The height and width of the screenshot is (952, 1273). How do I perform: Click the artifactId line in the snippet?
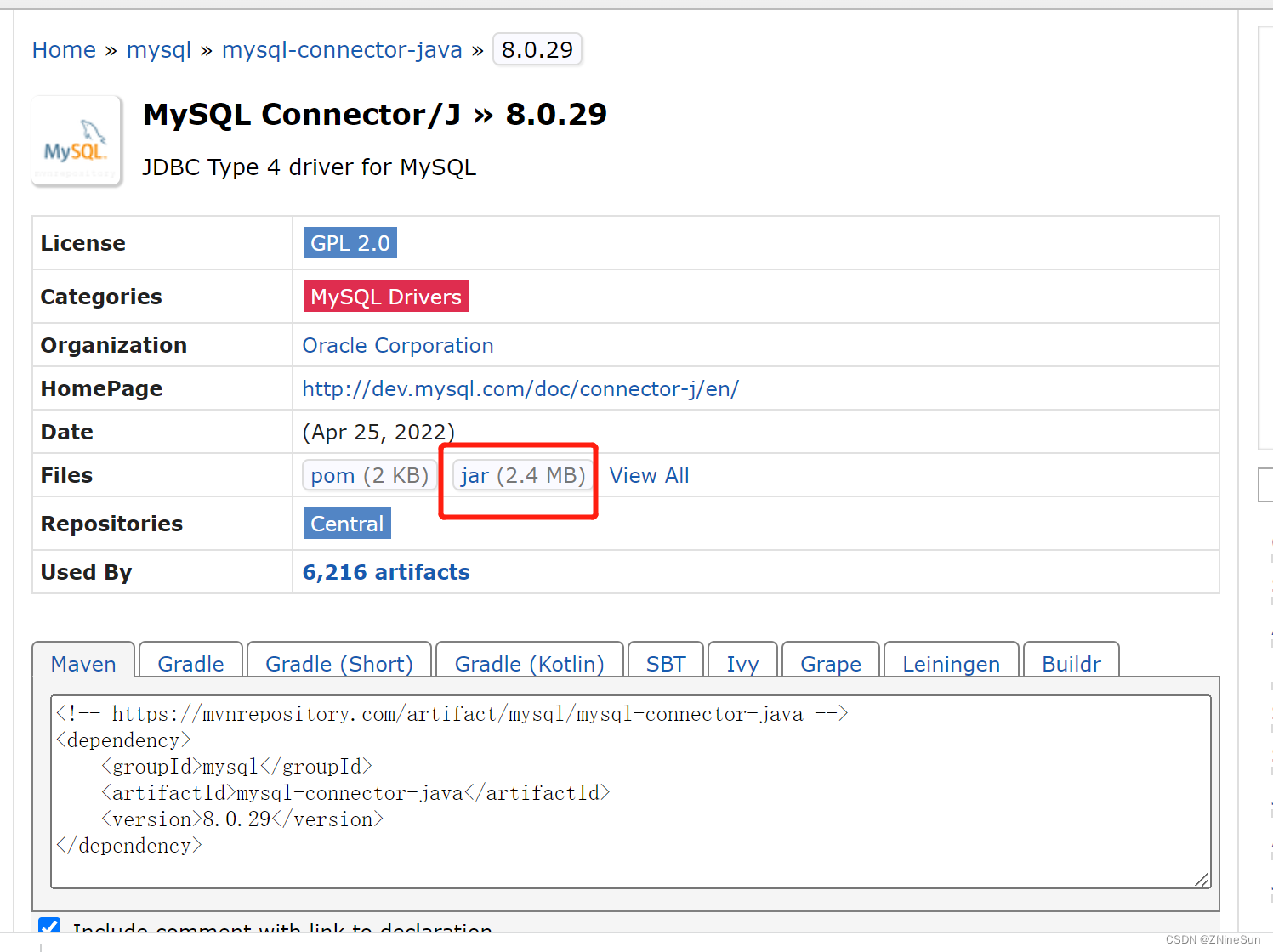[355, 793]
